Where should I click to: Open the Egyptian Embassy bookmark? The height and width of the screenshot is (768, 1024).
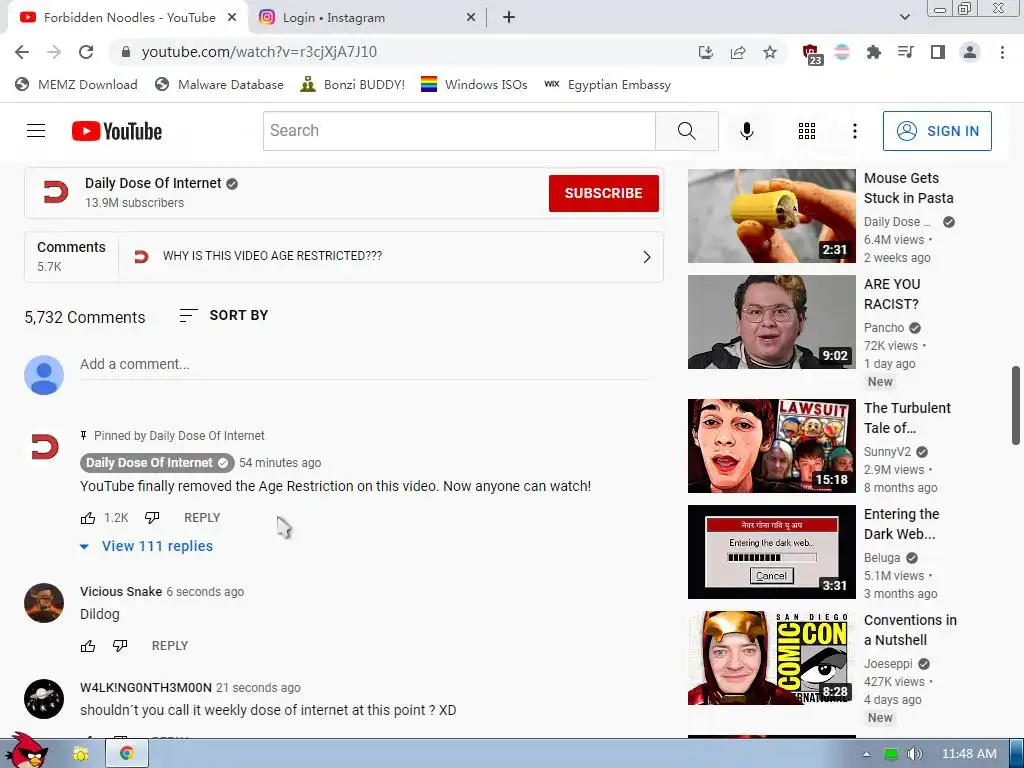(x=607, y=85)
